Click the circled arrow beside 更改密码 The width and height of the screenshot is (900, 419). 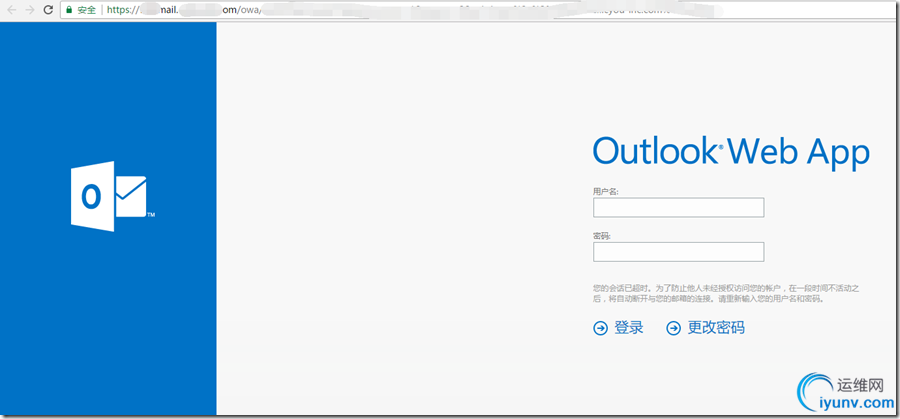tap(673, 328)
